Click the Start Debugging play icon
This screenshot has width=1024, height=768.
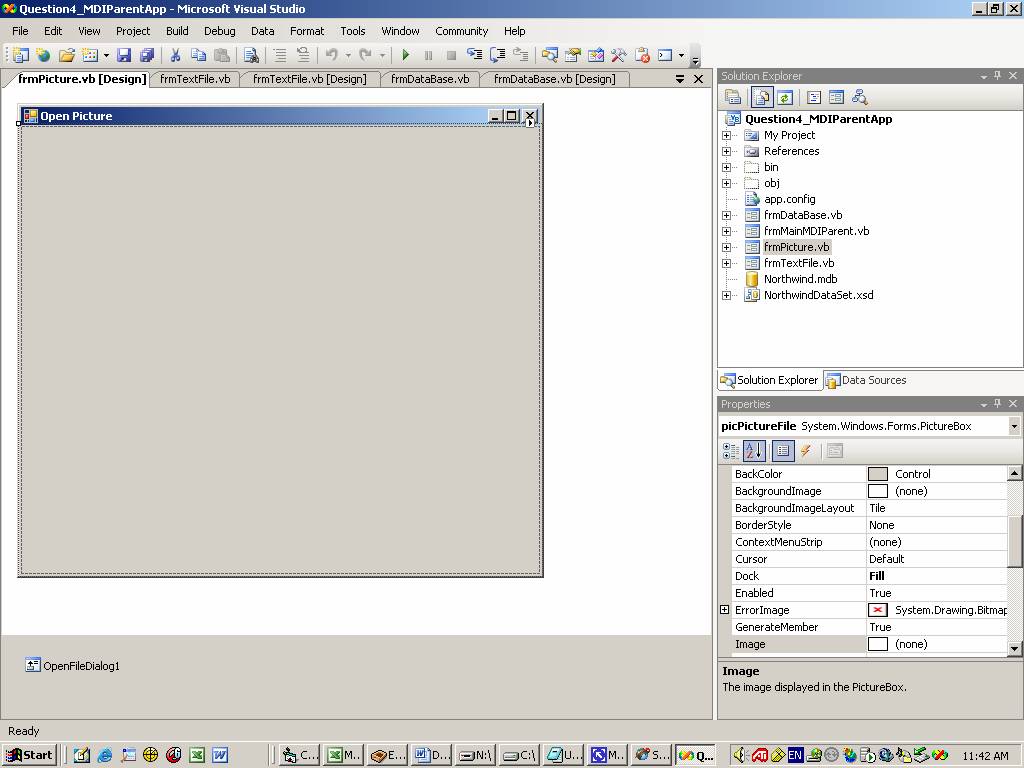tap(405, 56)
